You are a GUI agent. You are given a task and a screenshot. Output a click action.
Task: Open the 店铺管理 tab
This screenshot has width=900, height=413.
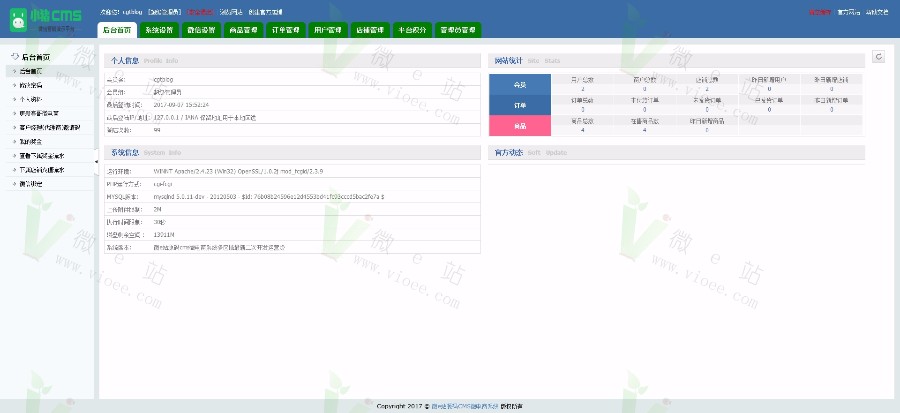(x=370, y=30)
